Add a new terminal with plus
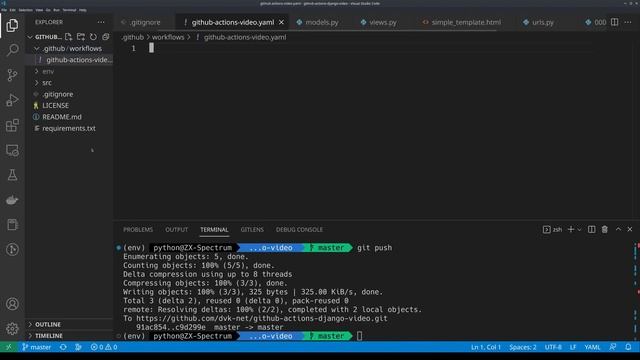This screenshot has height=360, width=640. 571,229
